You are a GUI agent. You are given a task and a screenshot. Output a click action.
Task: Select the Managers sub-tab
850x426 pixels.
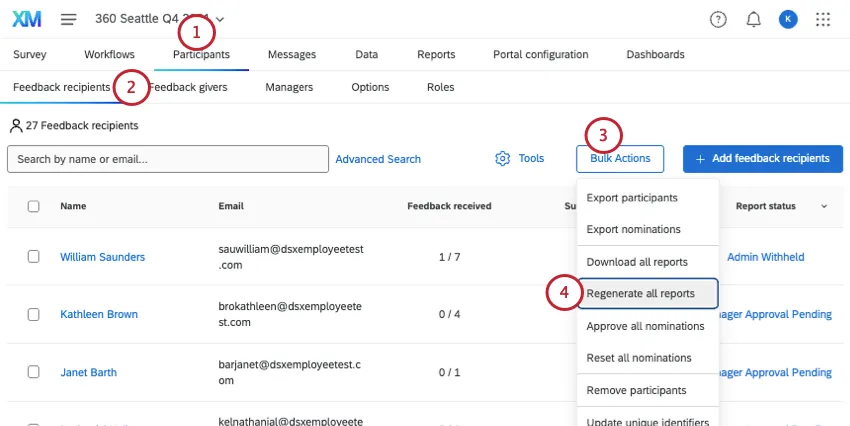(289, 87)
